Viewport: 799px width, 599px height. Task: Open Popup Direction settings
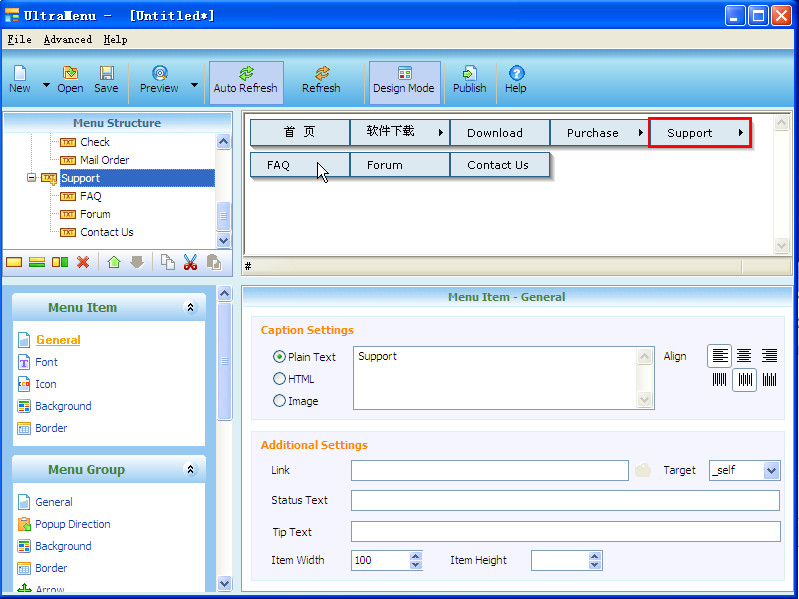73,524
